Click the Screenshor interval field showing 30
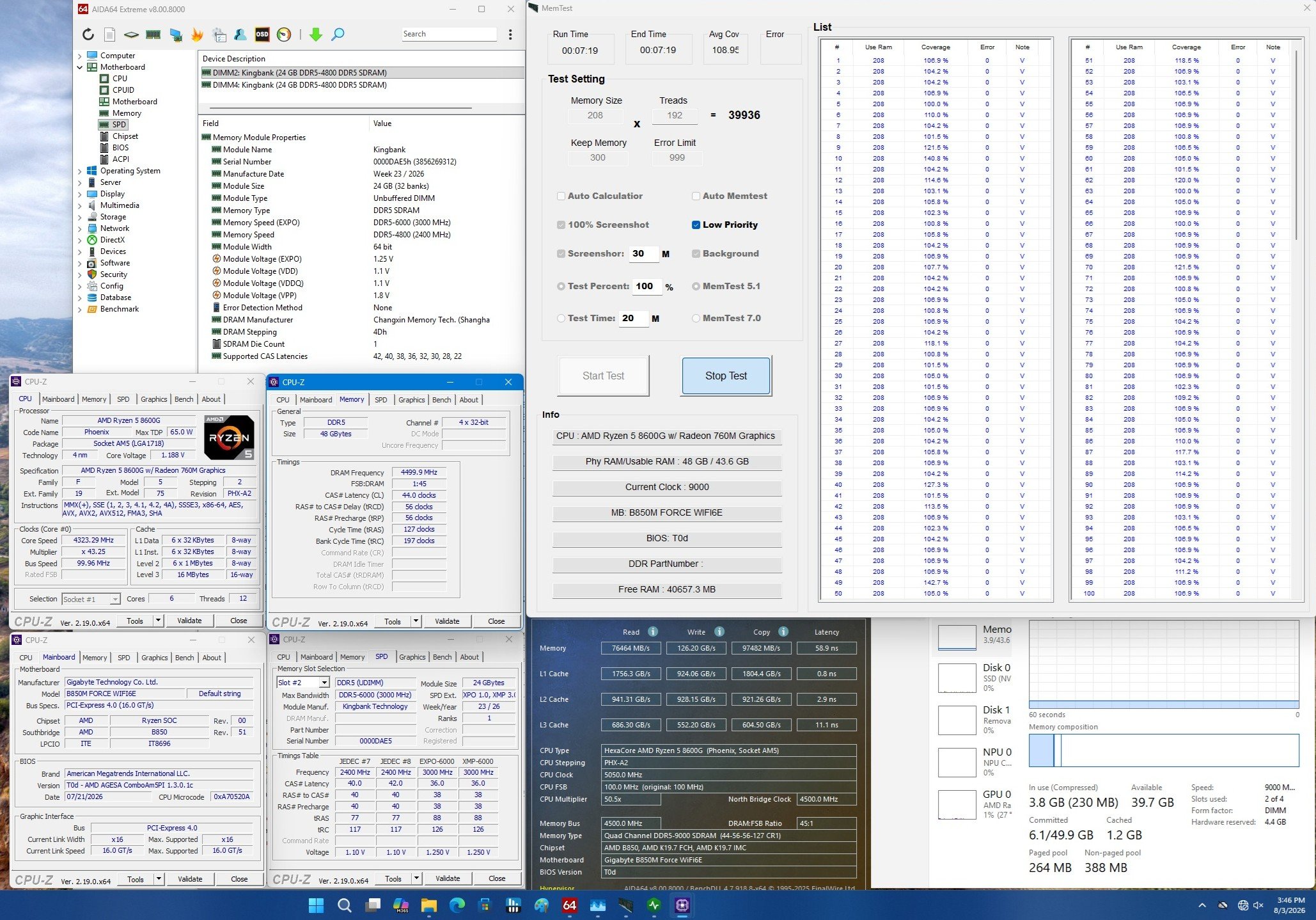Image resolution: width=1316 pixels, height=920 pixels. point(643,253)
